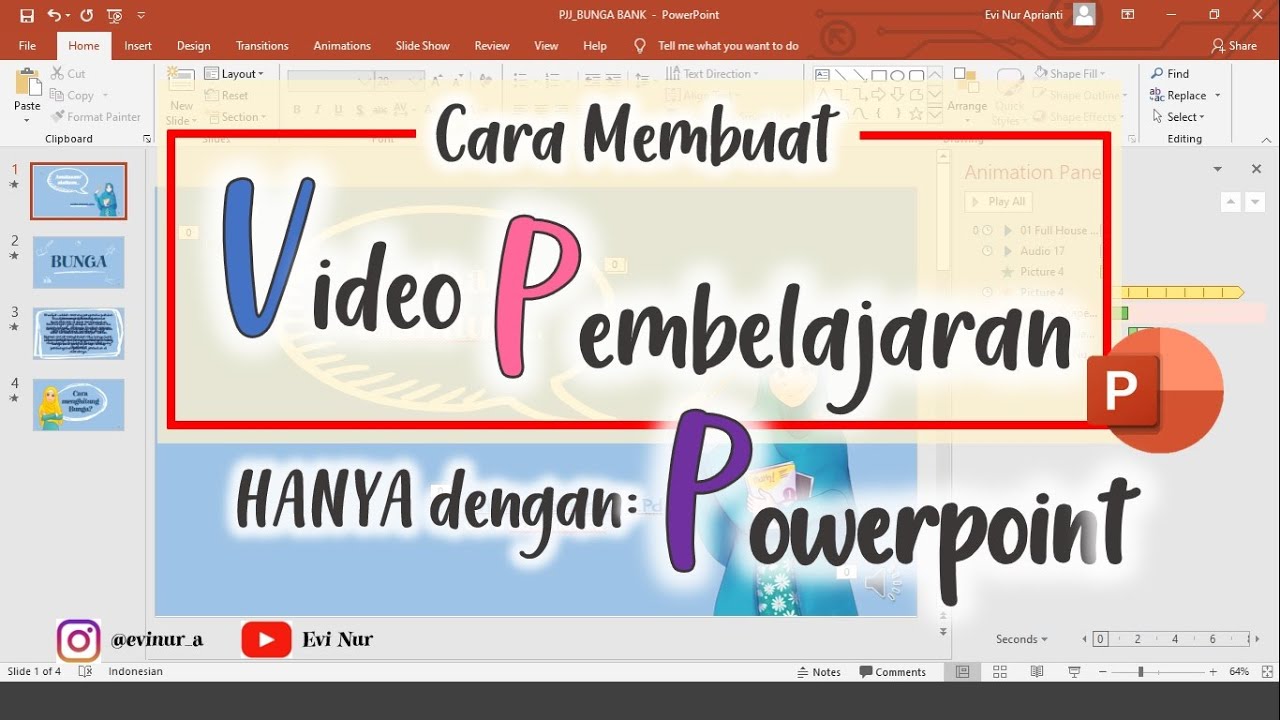Viewport: 1280px width, 720px height.
Task: Open the Animations tab
Action: click(x=342, y=46)
